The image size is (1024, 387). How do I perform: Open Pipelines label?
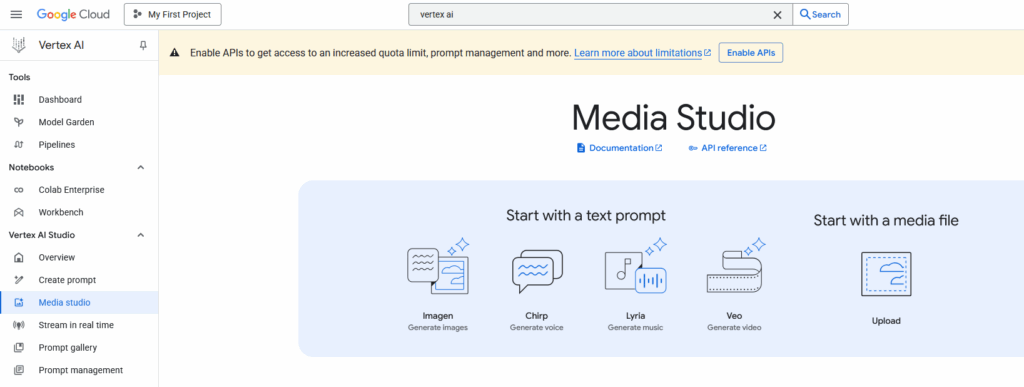coord(57,145)
